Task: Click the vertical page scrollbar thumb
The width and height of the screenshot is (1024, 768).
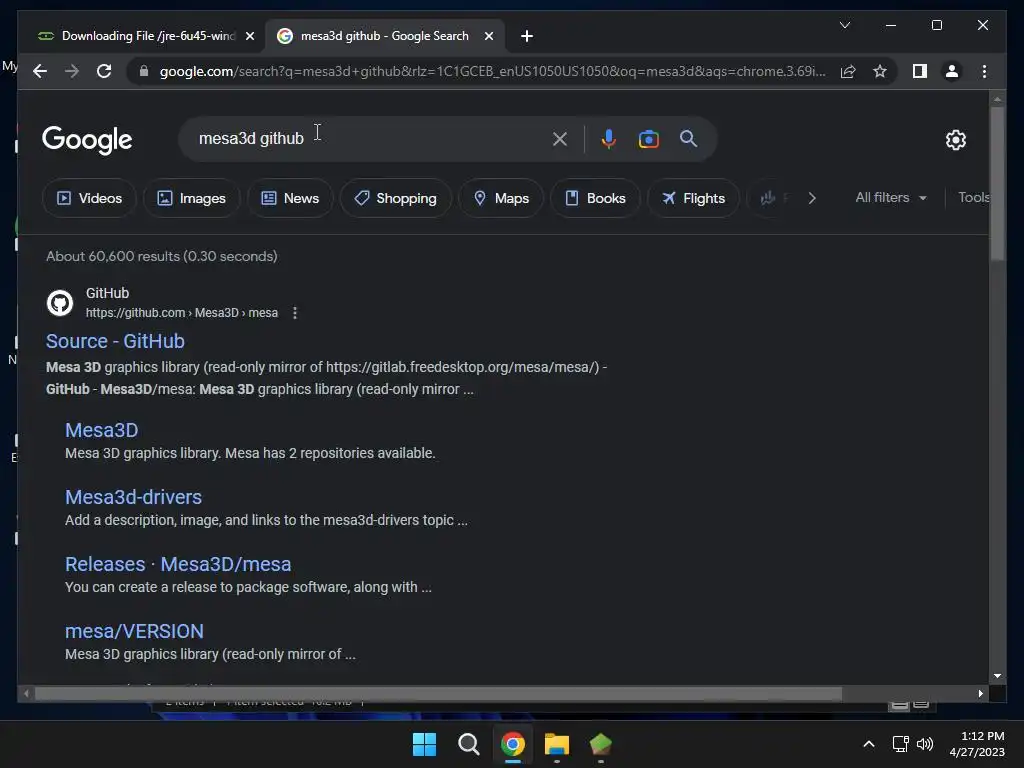Action: point(997,184)
